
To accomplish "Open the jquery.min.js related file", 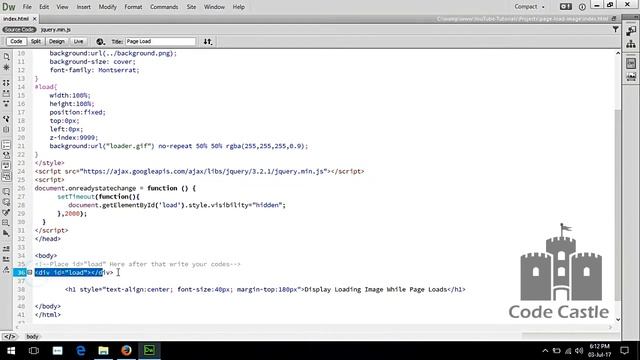I will pyautogui.click(x=56, y=30).
